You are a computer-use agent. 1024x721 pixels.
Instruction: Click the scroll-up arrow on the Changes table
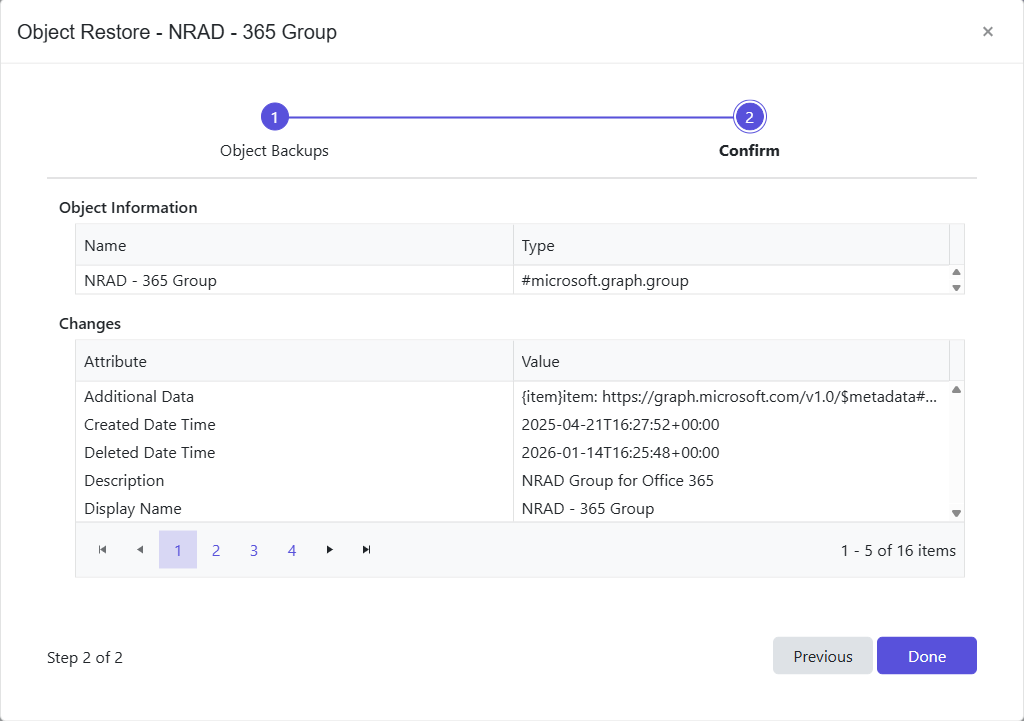click(x=955, y=389)
